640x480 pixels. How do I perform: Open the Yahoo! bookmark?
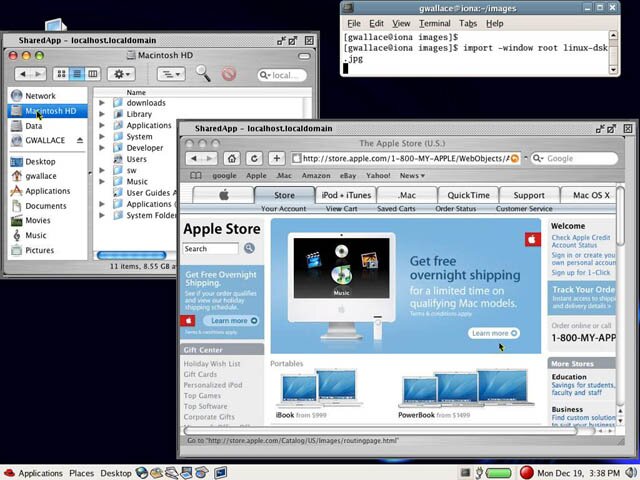378,176
